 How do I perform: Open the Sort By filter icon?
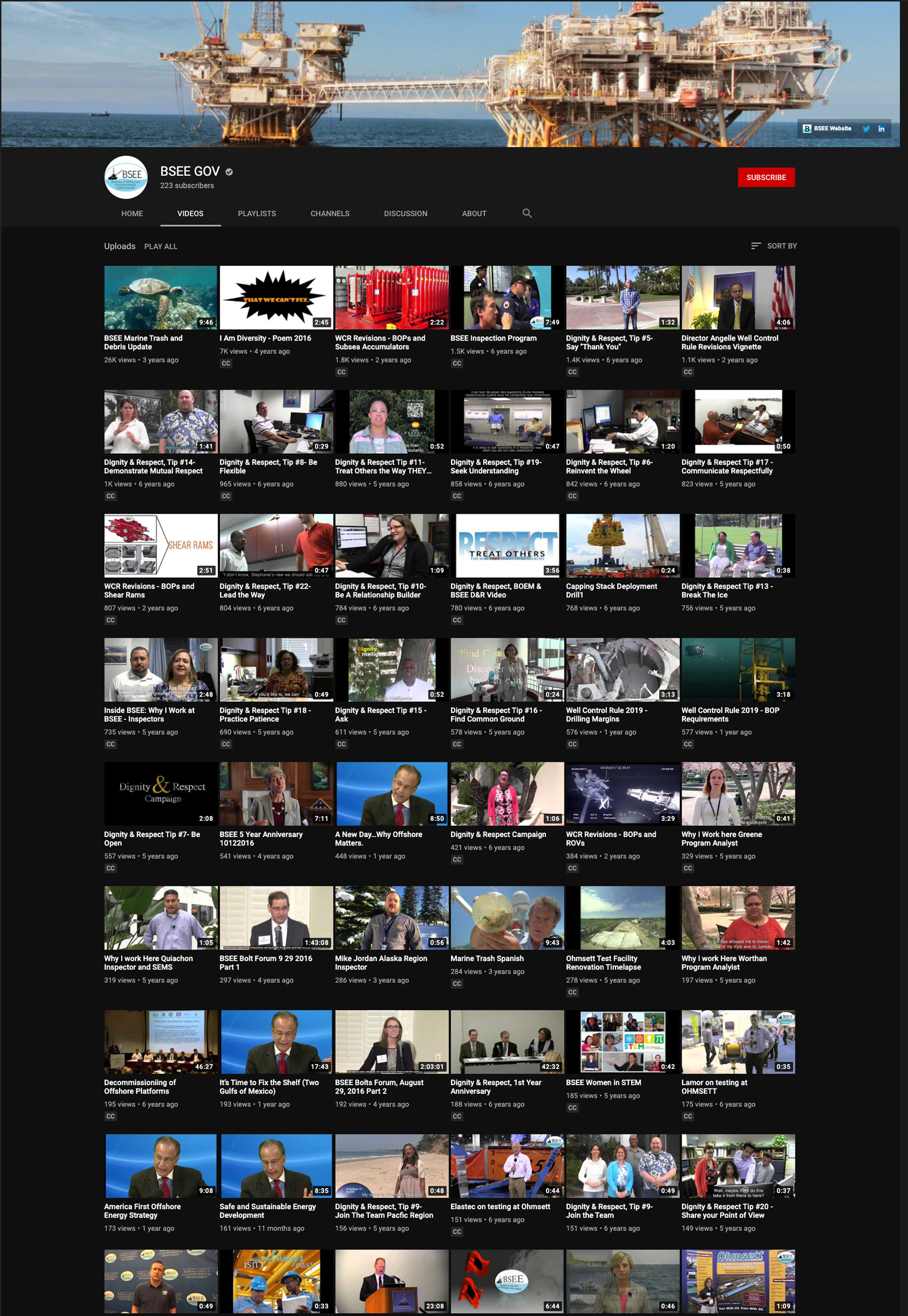[756, 246]
